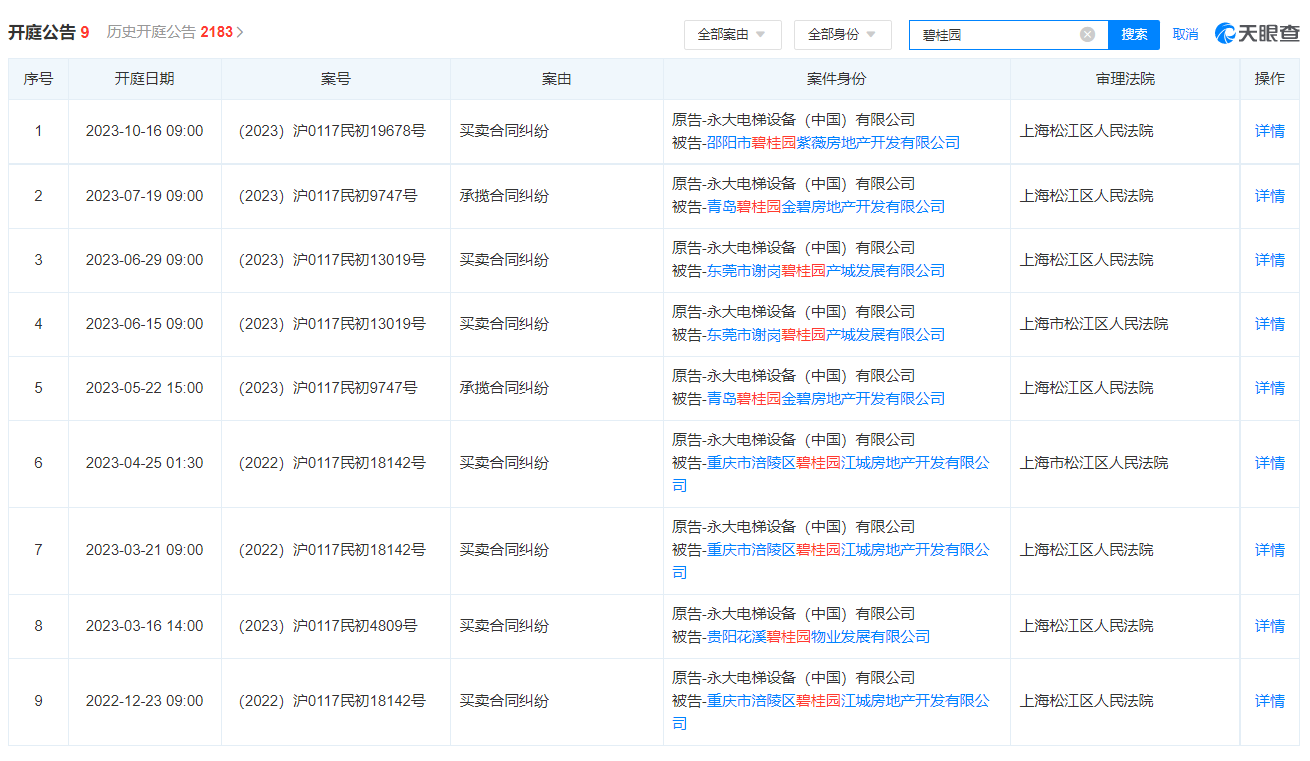Screen dimensions: 1310x761
Task: Click the 搜索 button
Action: (1134, 34)
